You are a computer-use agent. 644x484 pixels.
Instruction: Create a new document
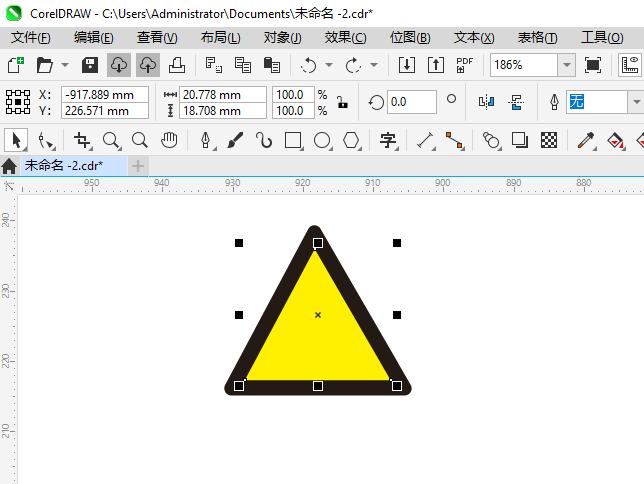[x=16, y=65]
